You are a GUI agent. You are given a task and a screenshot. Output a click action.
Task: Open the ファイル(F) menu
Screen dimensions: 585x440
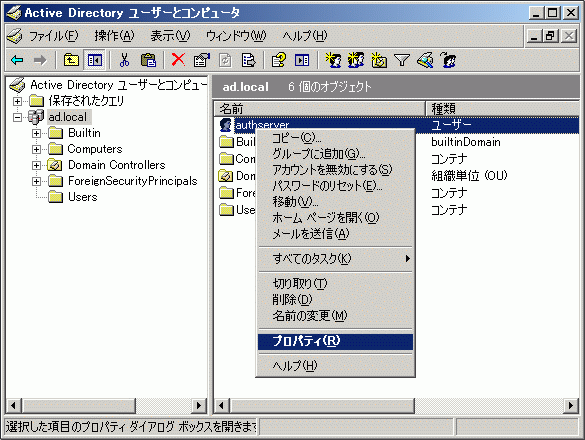coord(53,36)
